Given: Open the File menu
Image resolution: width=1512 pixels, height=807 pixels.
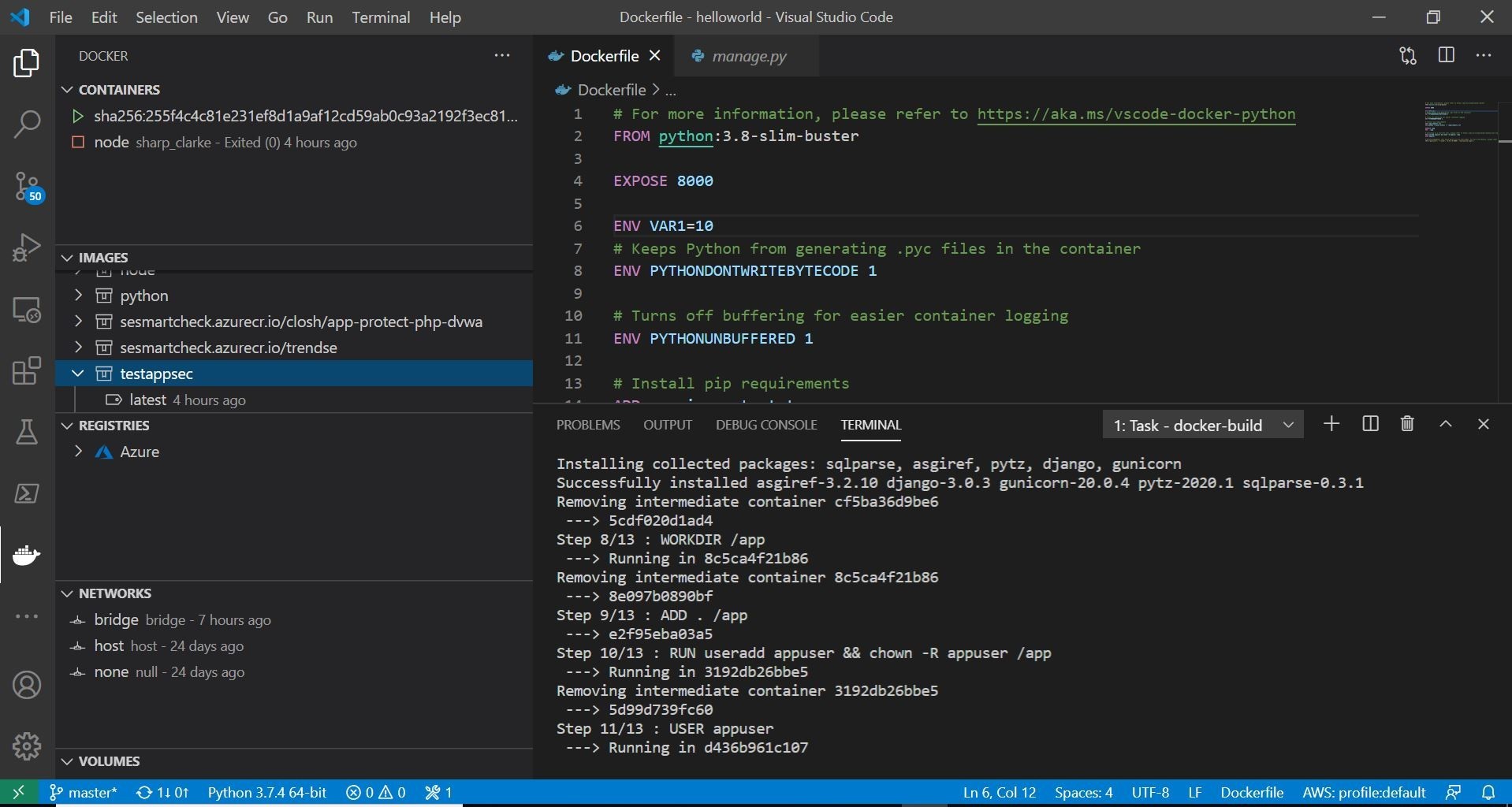Looking at the screenshot, I should 61,17.
